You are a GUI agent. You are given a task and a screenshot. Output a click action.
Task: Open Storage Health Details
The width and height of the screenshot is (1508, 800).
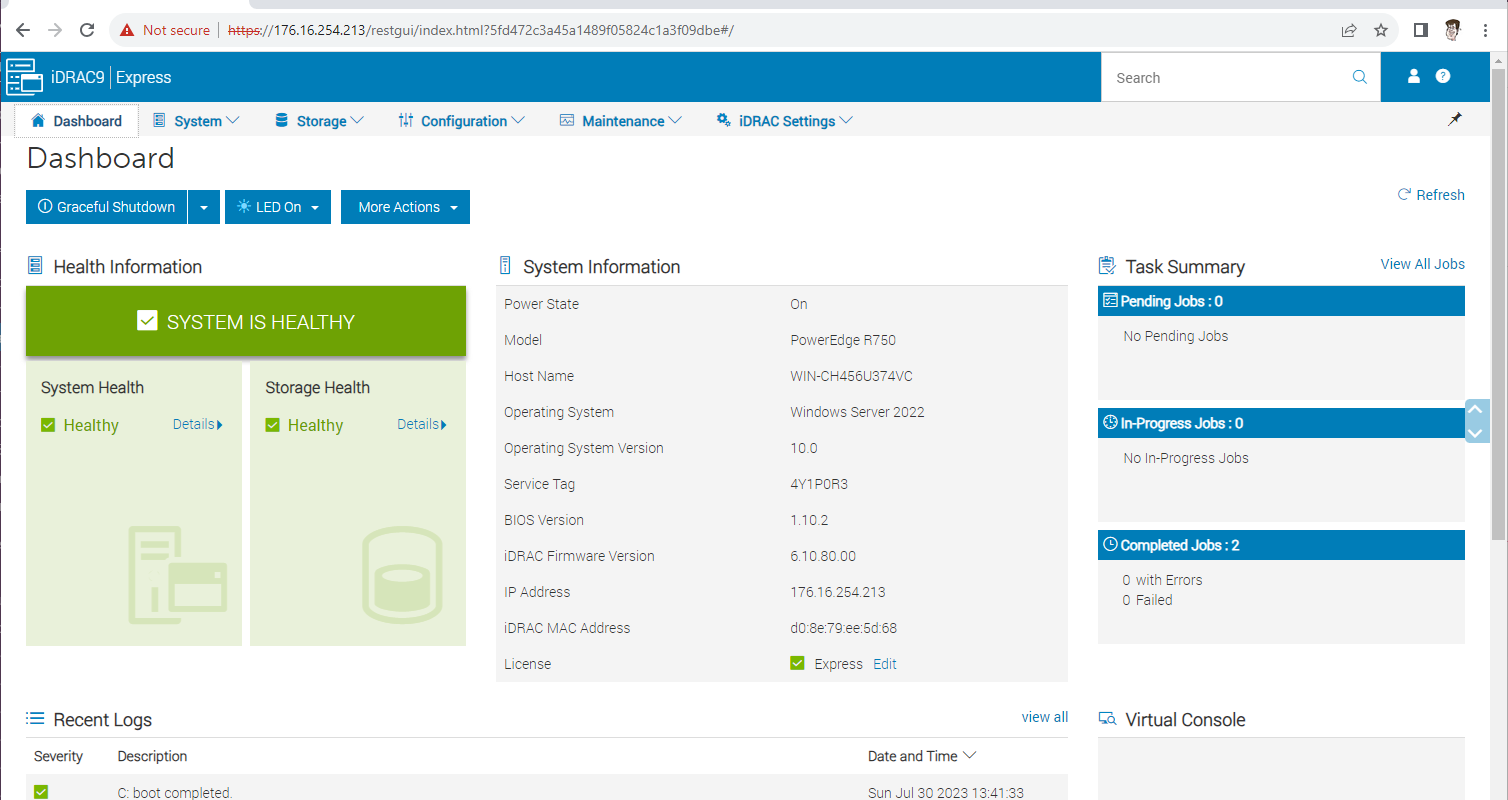click(421, 424)
